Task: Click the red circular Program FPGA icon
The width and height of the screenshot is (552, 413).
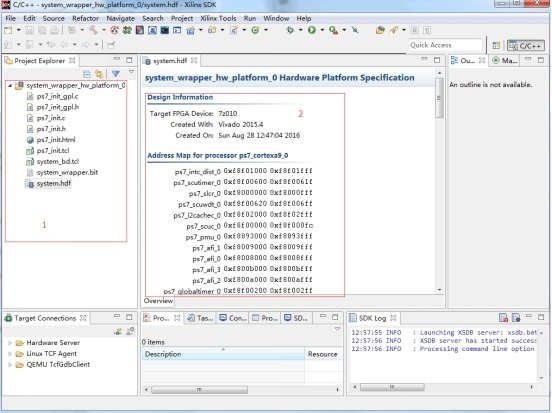Action: click(114, 30)
